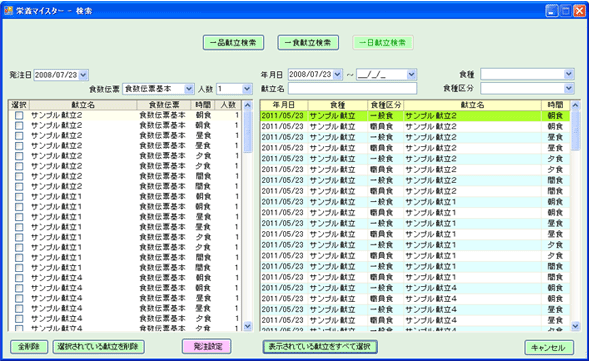
Task: Sort right table by 年月日 header
Action: click(x=284, y=105)
